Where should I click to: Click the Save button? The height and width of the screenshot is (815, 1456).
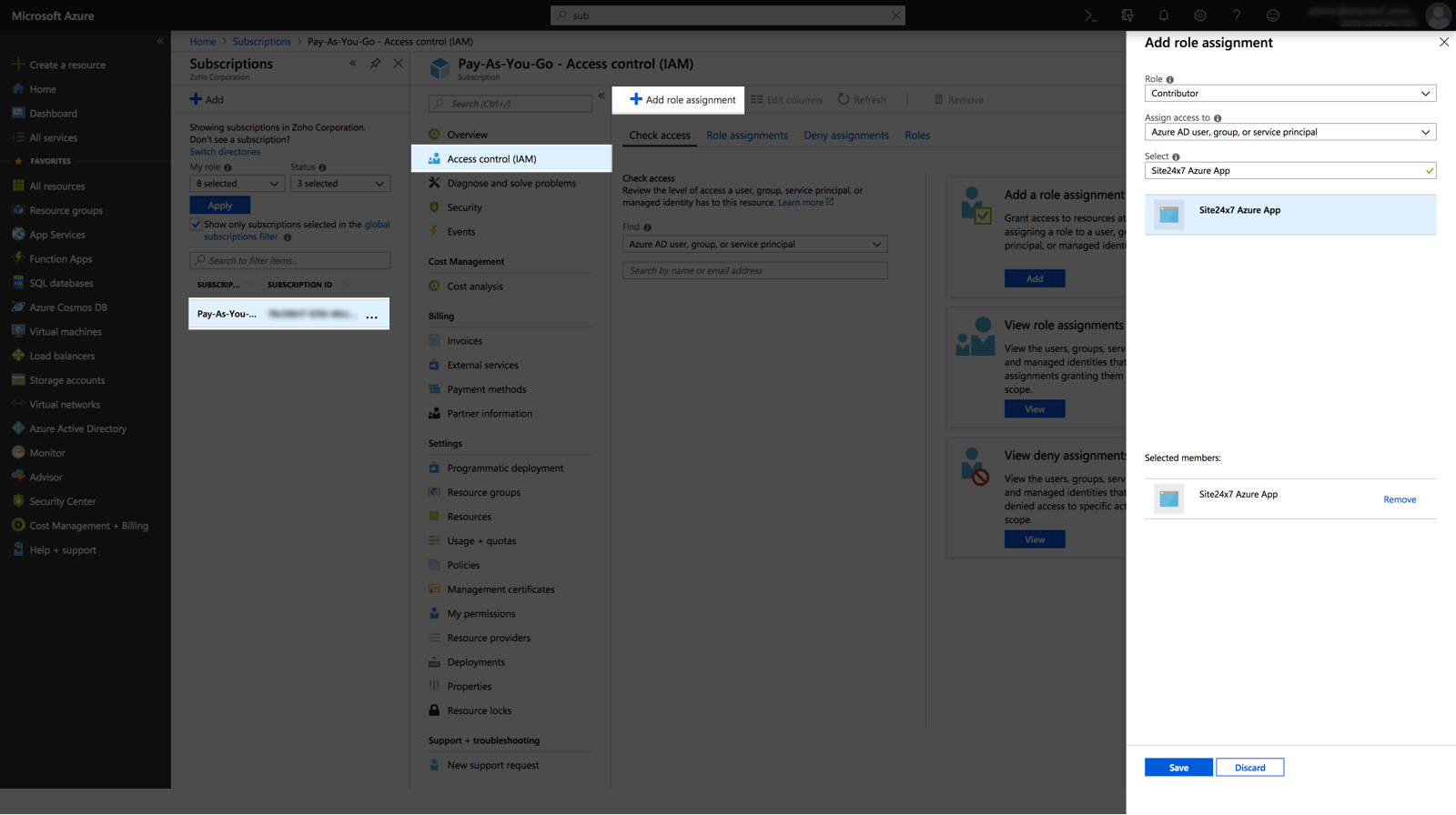pyautogui.click(x=1178, y=768)
